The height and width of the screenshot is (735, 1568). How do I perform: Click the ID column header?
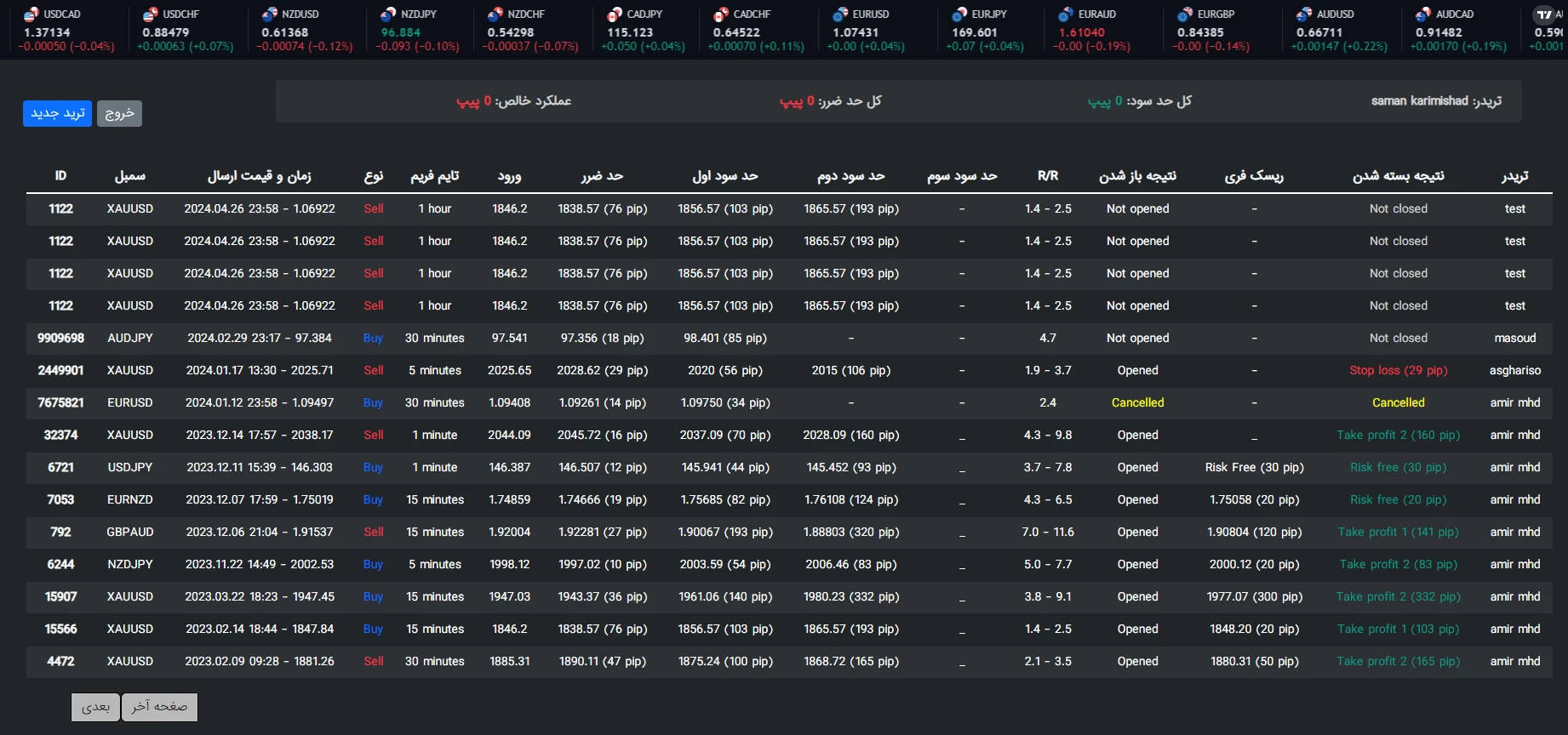click(x=60, y=176)
